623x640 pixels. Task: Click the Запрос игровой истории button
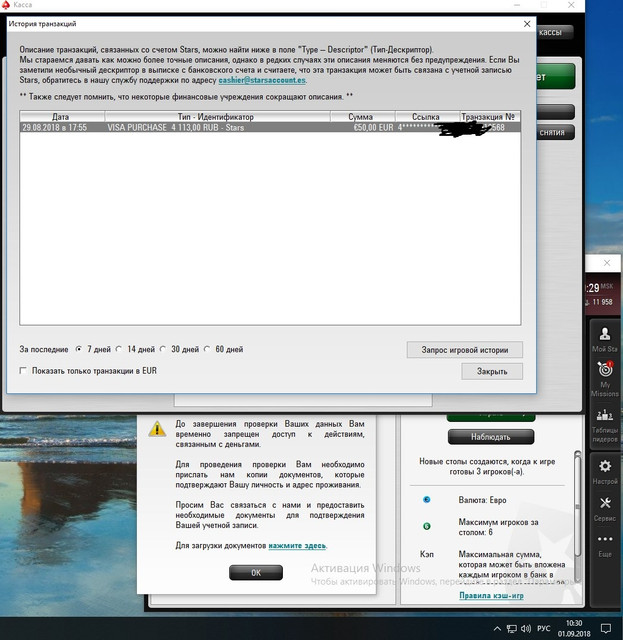click(x=465, y=350)
